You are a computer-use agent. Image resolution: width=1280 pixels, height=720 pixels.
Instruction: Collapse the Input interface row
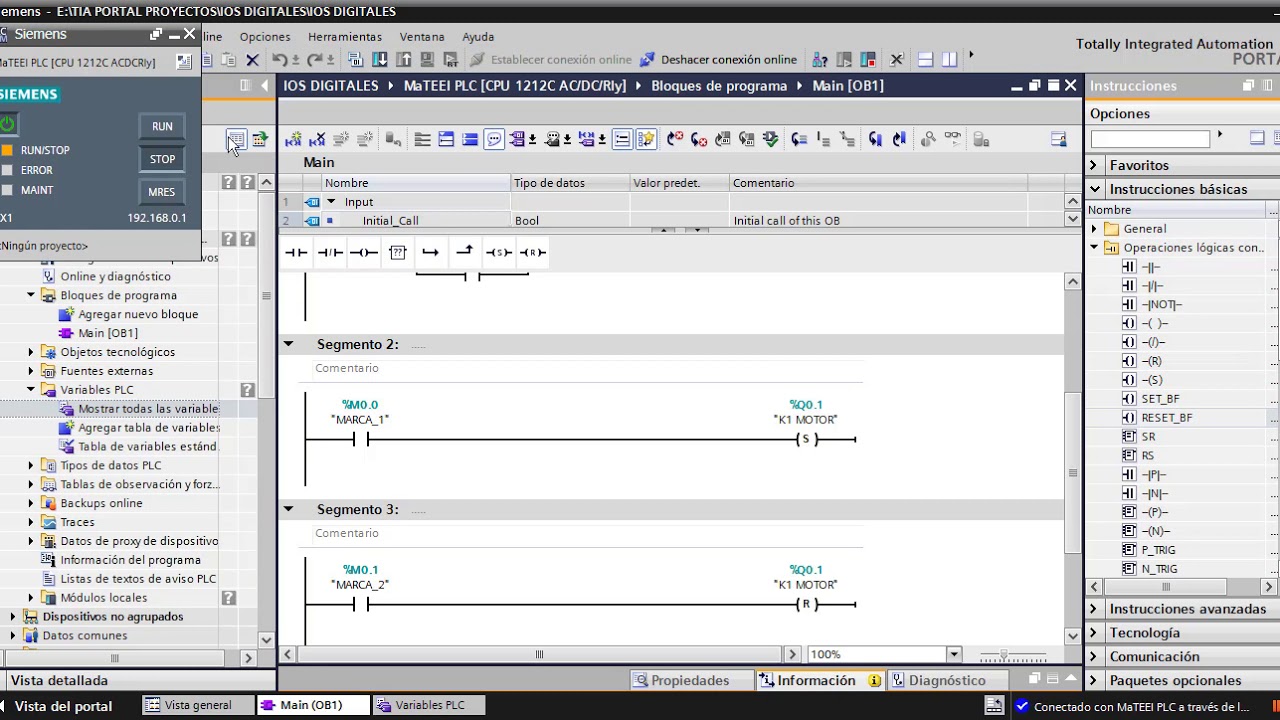coord(331,202)
